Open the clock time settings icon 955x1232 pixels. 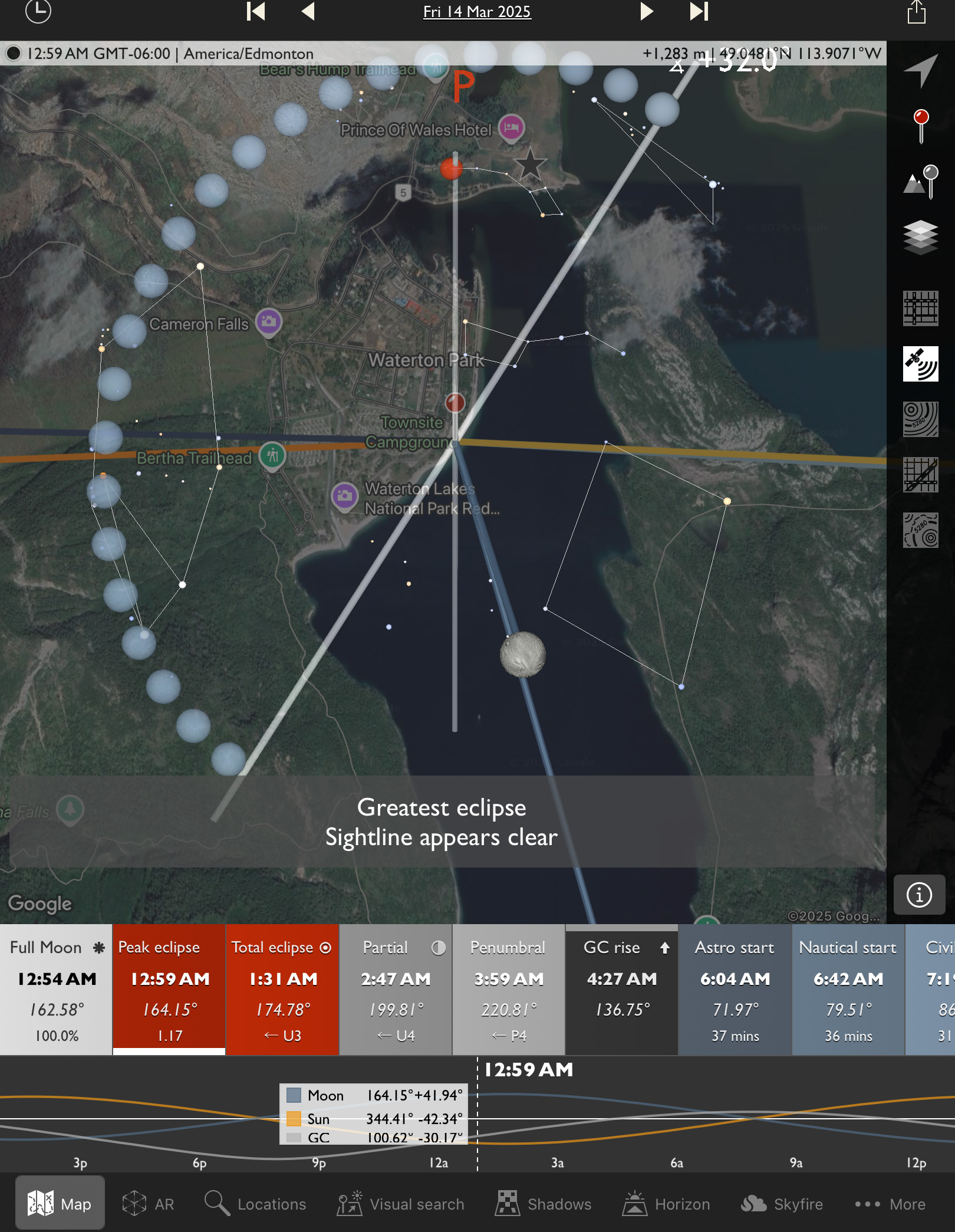tap(38, 11)
